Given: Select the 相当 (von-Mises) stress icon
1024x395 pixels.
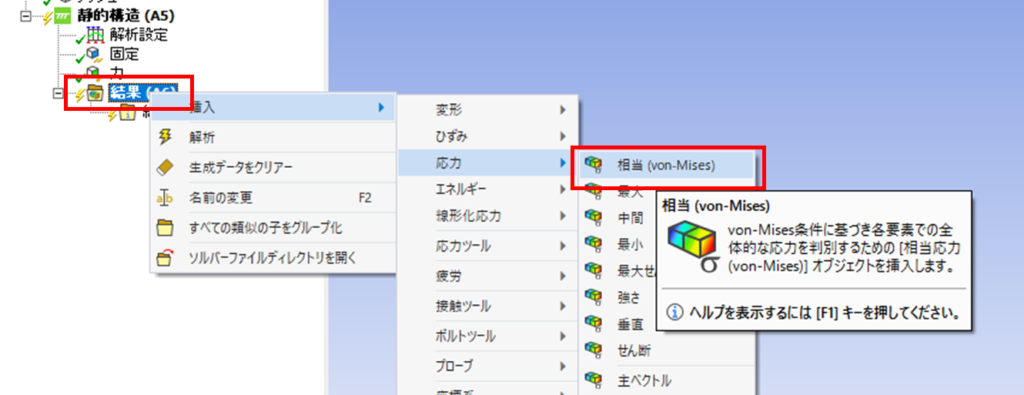Looking at the screenshot, I should pos(593,165).
